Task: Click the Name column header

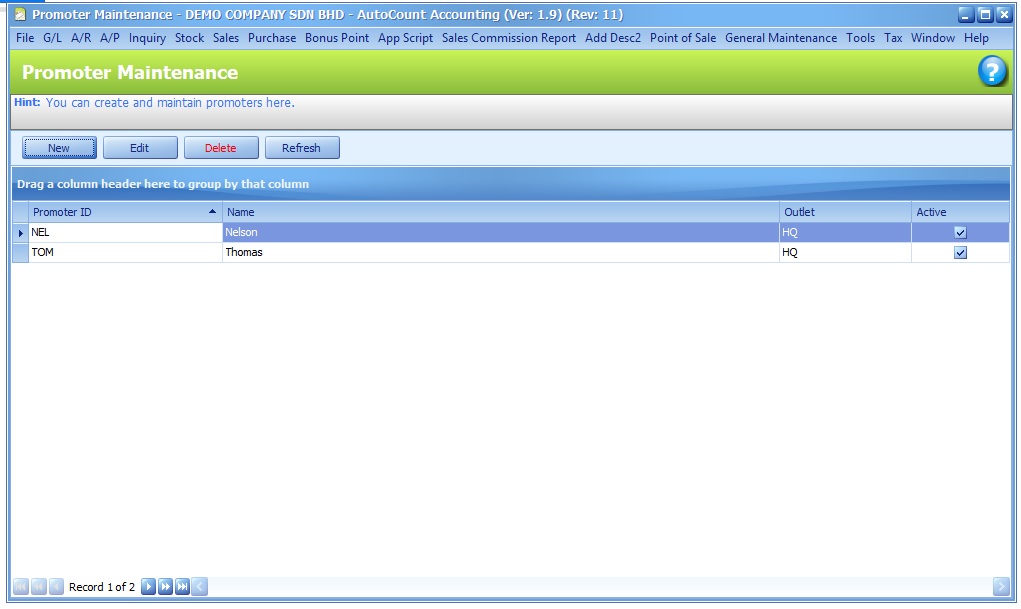Action: tap(500, 212)
